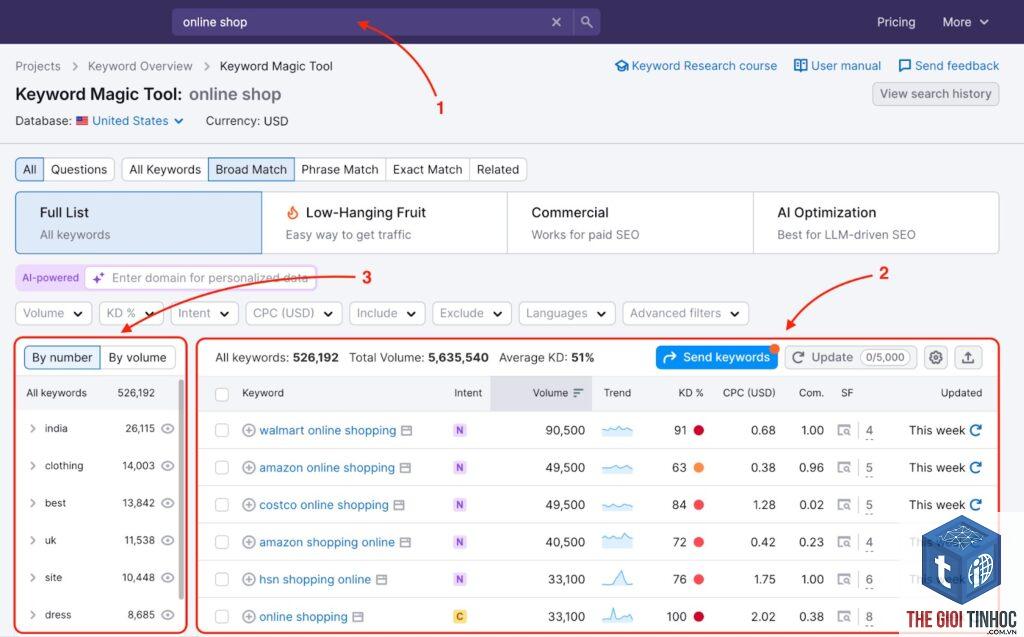Viewport: 1024px width, 637px height.
Task: Click the plus icon next to costco online shopping
Action: click(248, 505)
